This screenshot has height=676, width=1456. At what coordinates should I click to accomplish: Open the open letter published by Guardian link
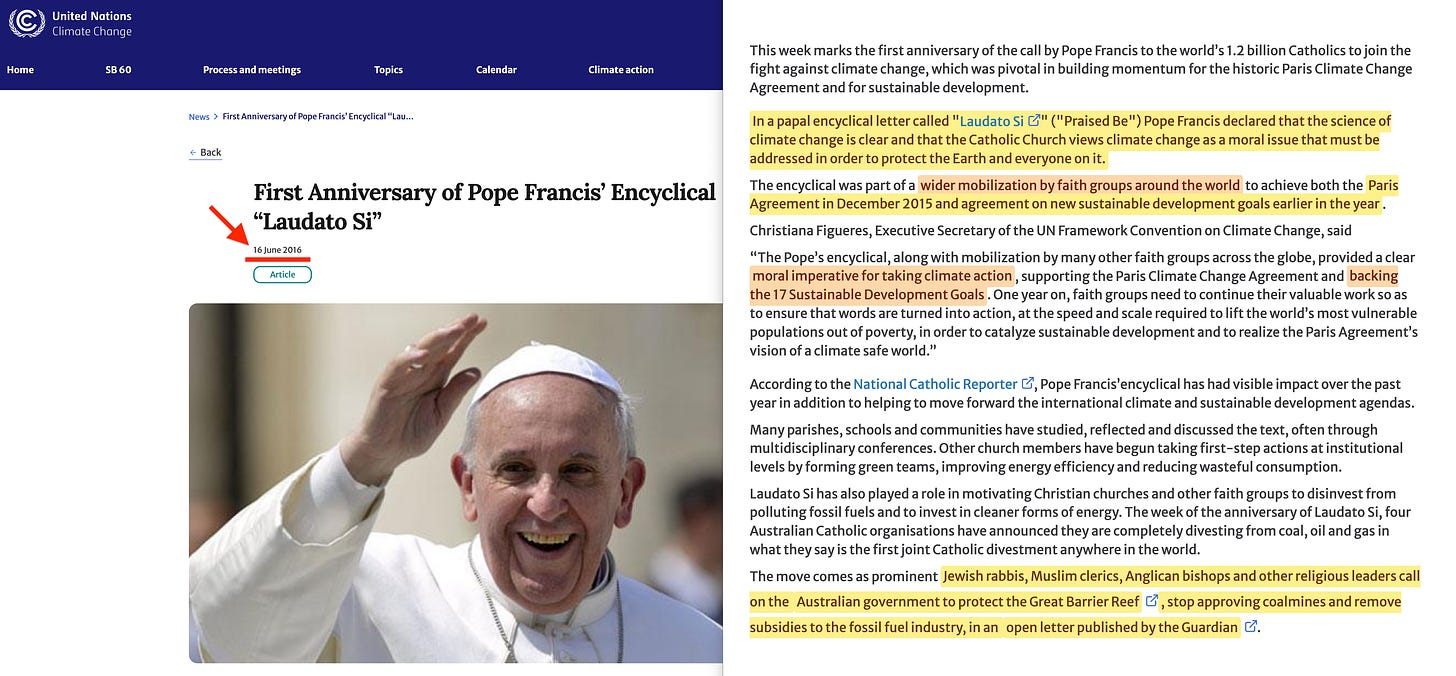pyautogui.click(x=1121, y=628)
